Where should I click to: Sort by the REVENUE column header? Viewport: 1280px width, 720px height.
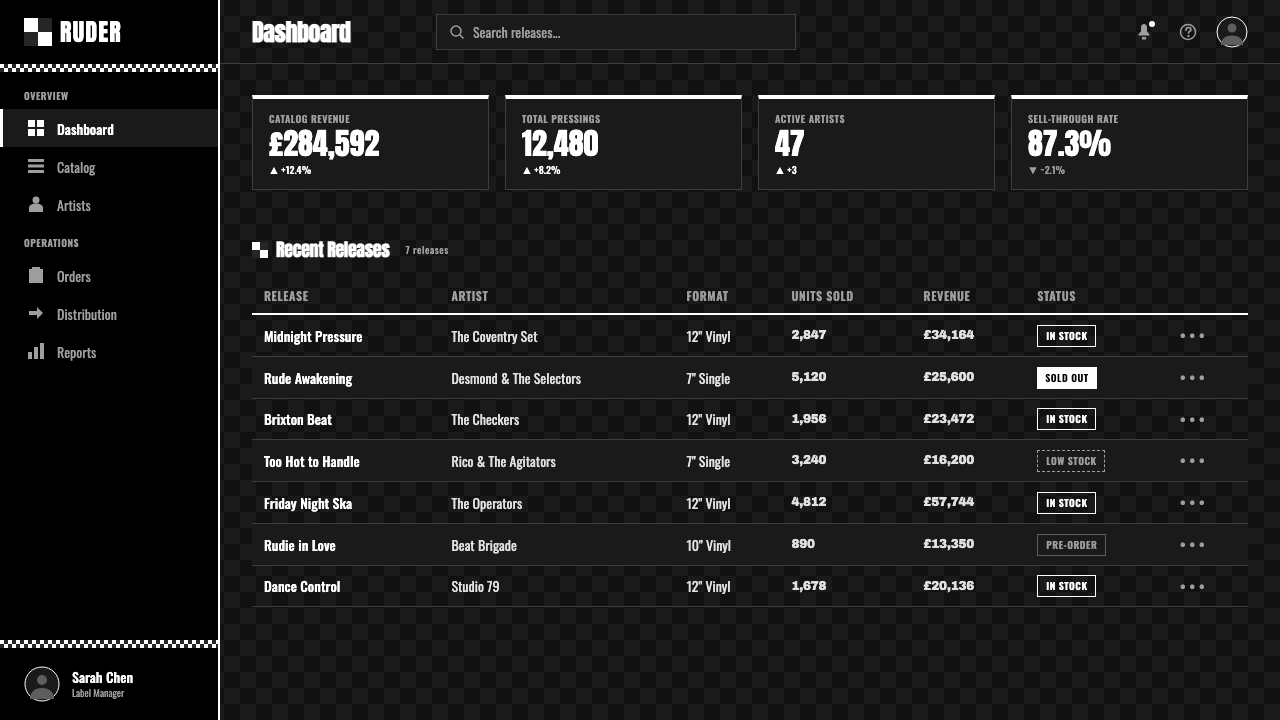point(947,296)
